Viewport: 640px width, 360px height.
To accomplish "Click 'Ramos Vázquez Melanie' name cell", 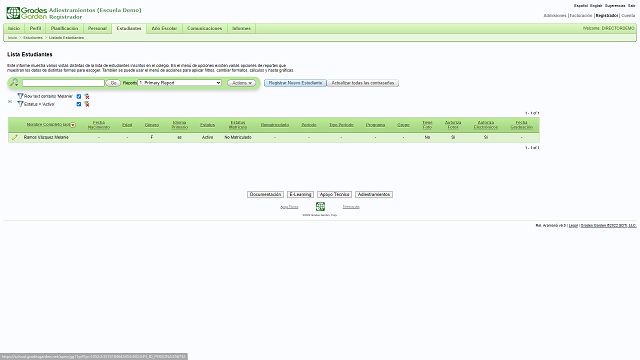I will [46, 138].
